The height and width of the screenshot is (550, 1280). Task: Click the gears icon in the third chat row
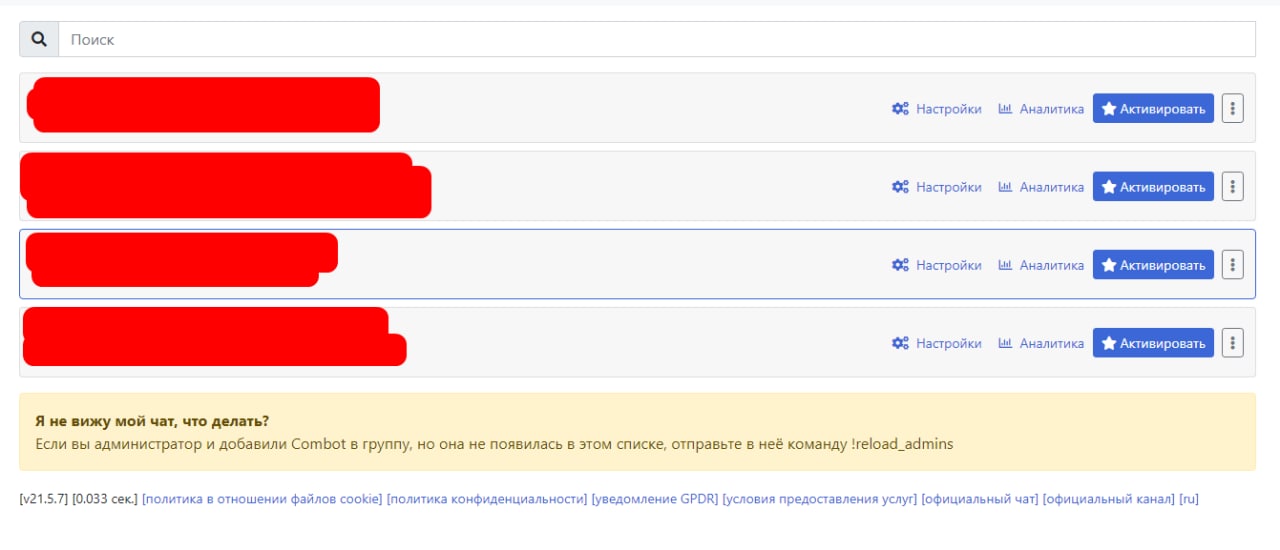(900, 265)
